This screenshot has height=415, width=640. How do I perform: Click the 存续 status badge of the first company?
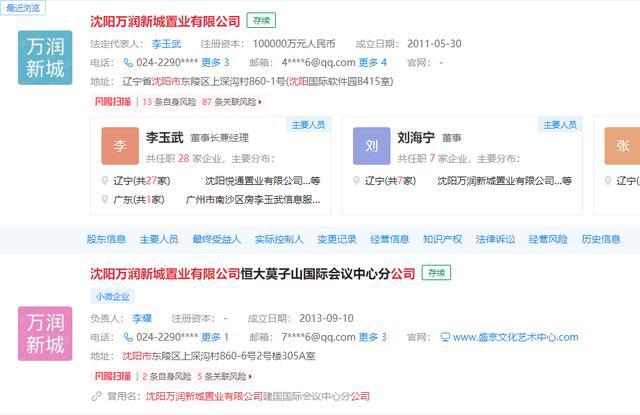tap(261, 20)
